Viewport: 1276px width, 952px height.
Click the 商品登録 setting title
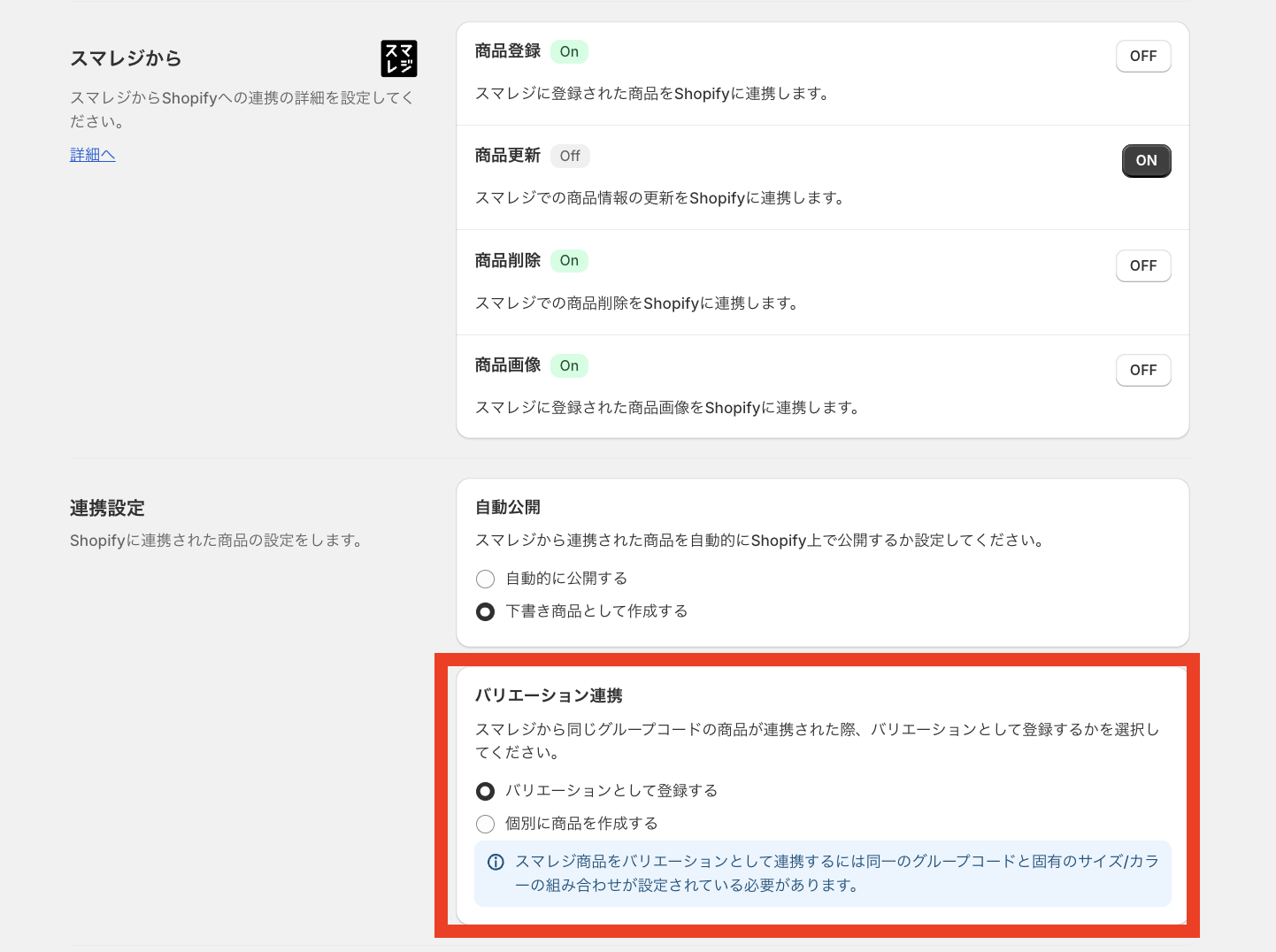coord(508,51)
